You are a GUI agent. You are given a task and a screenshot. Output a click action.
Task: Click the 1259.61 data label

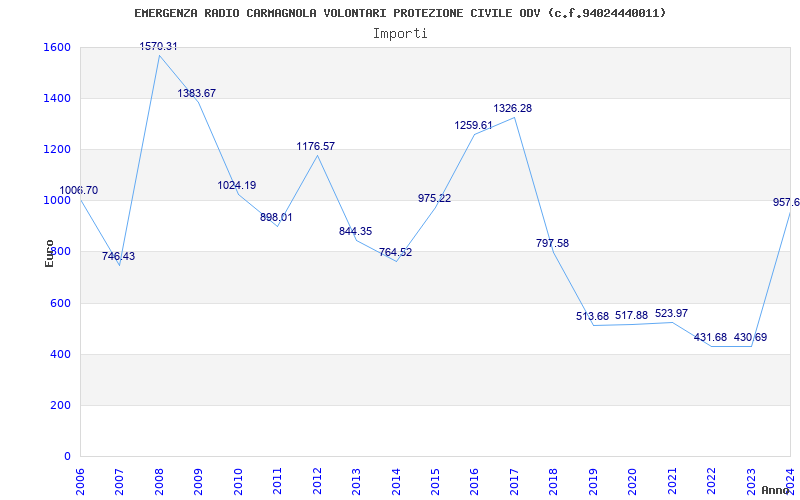coord(474,126)
